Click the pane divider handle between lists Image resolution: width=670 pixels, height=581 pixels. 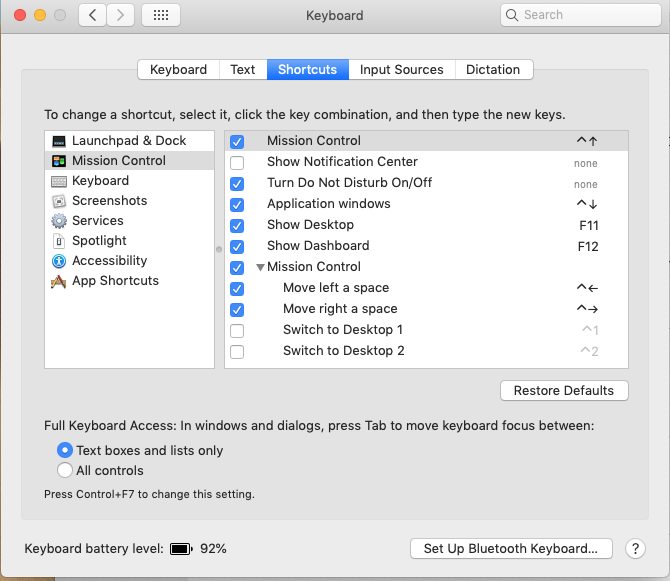[219, 248]
